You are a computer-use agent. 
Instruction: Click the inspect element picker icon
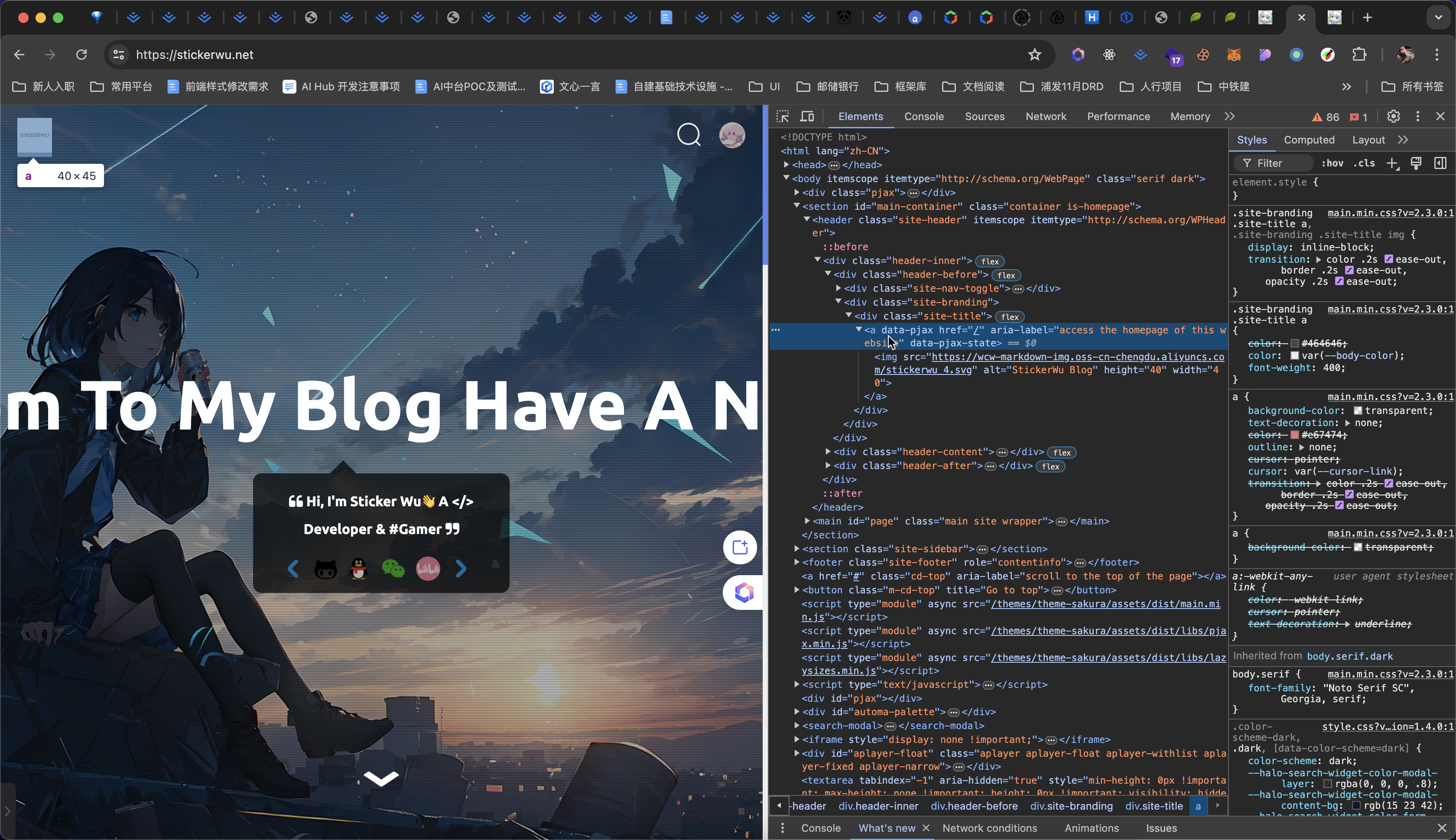point(783,117)
